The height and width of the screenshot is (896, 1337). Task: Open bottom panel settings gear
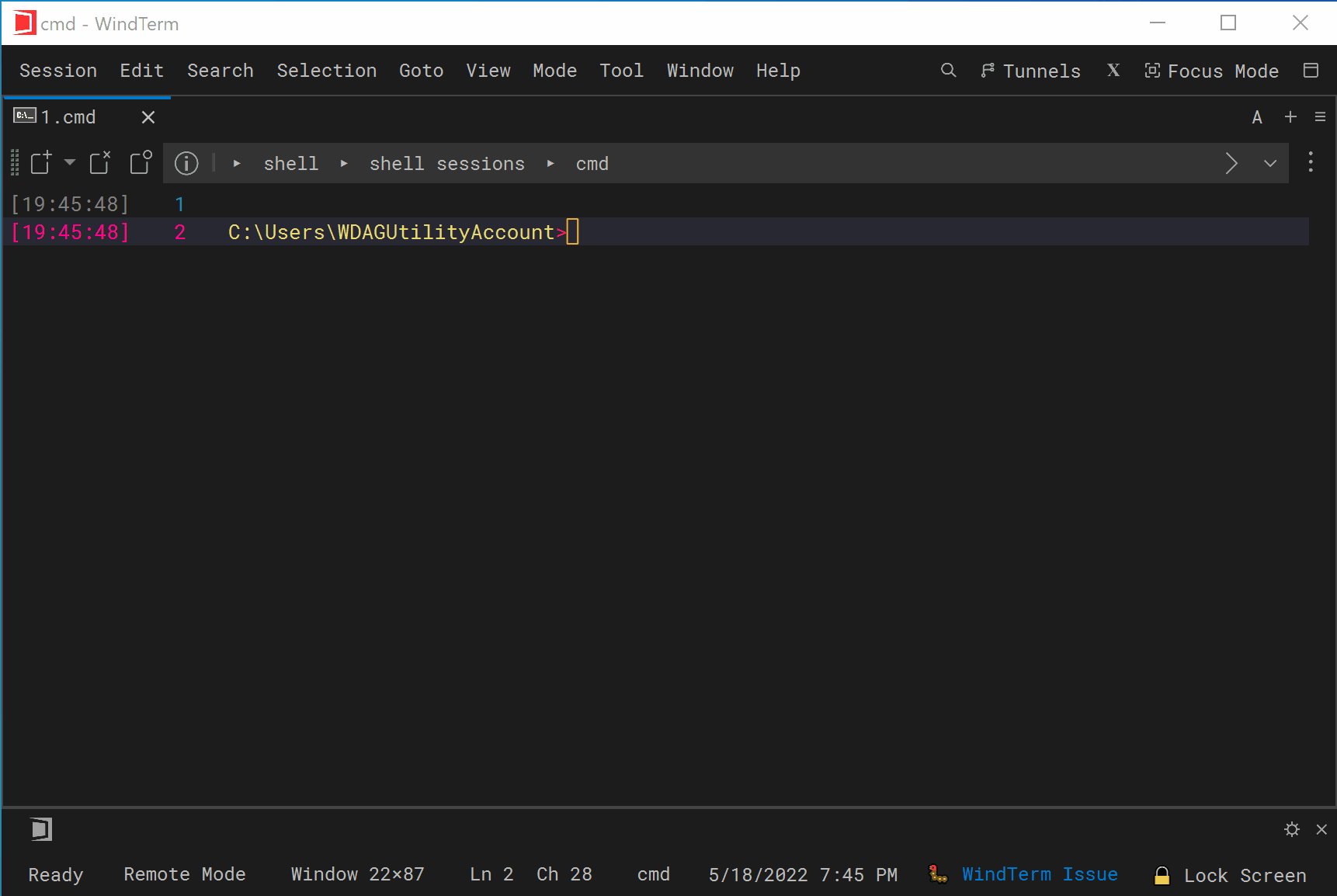pyautogui.click(x=1292, y=829)
